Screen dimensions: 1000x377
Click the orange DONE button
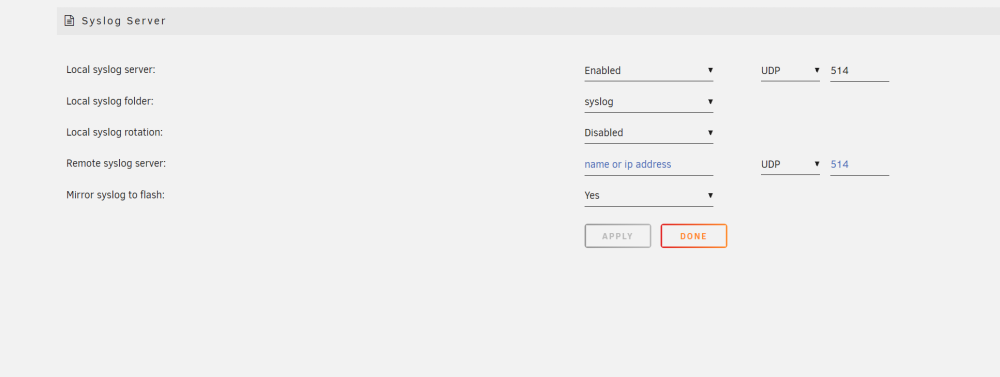(694, 236)
